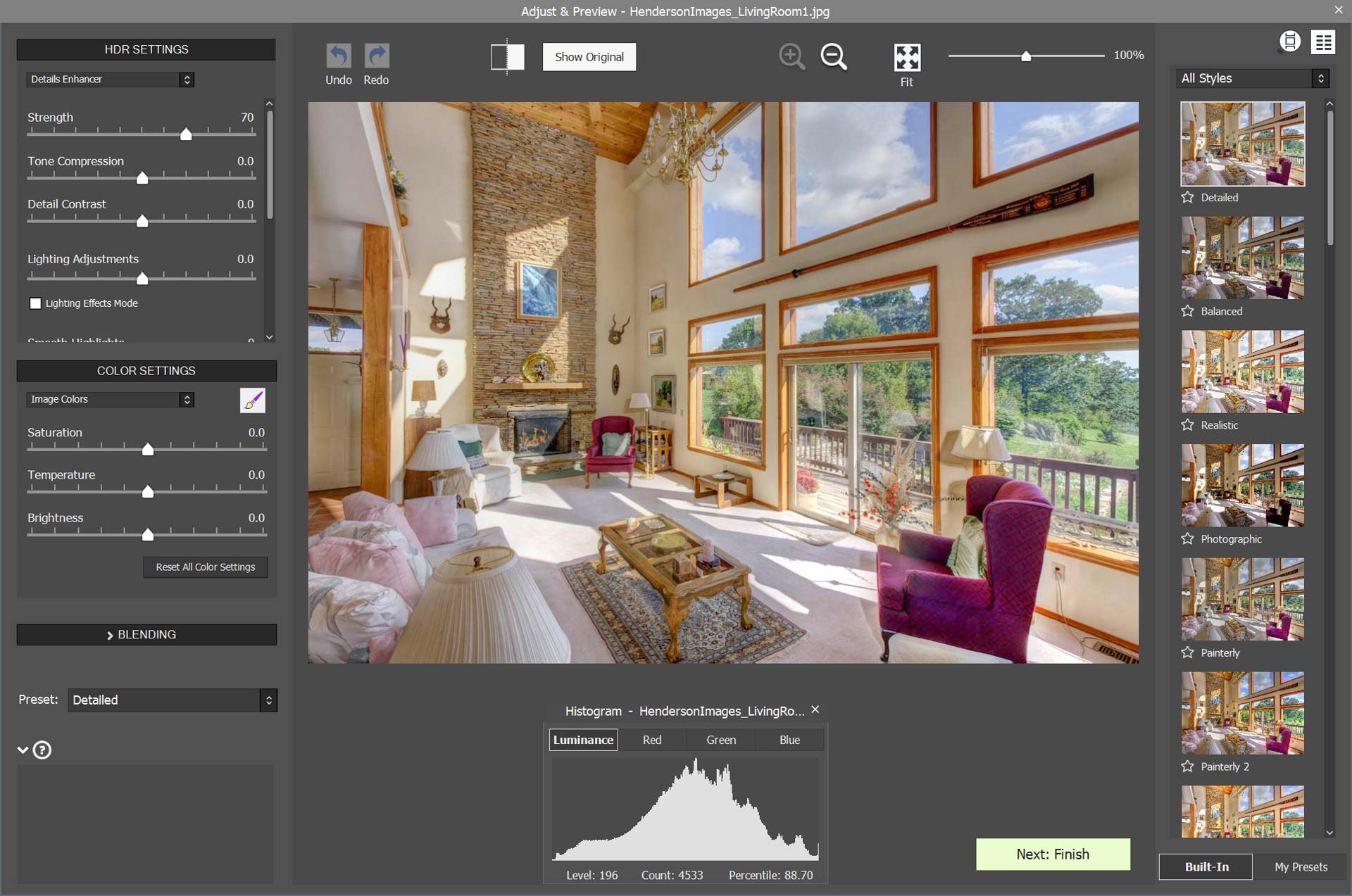This screenshot has height=896, width=1352.
Task: Click Reset All Color Settings button
Action: pyautogui.click(x=206, y=567)
